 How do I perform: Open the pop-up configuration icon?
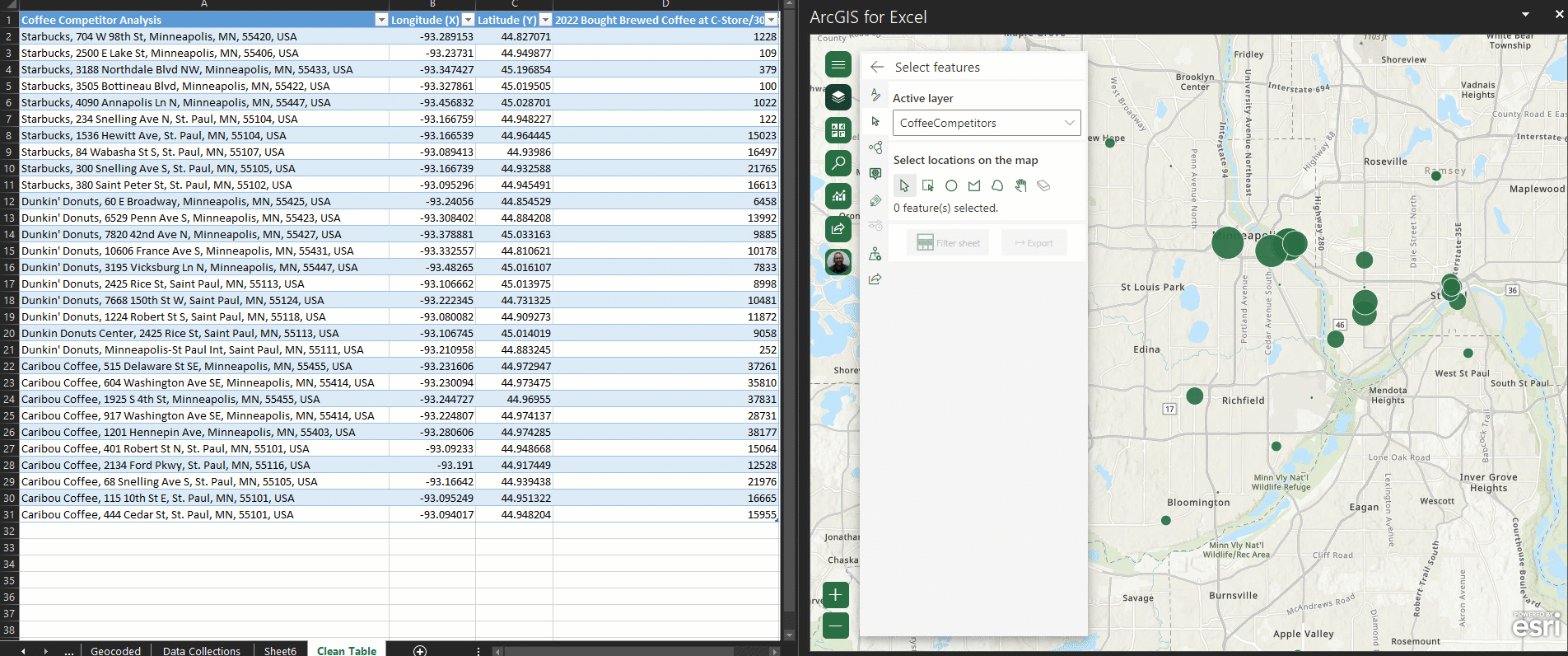pyautogui.click(x=875, y=174)
